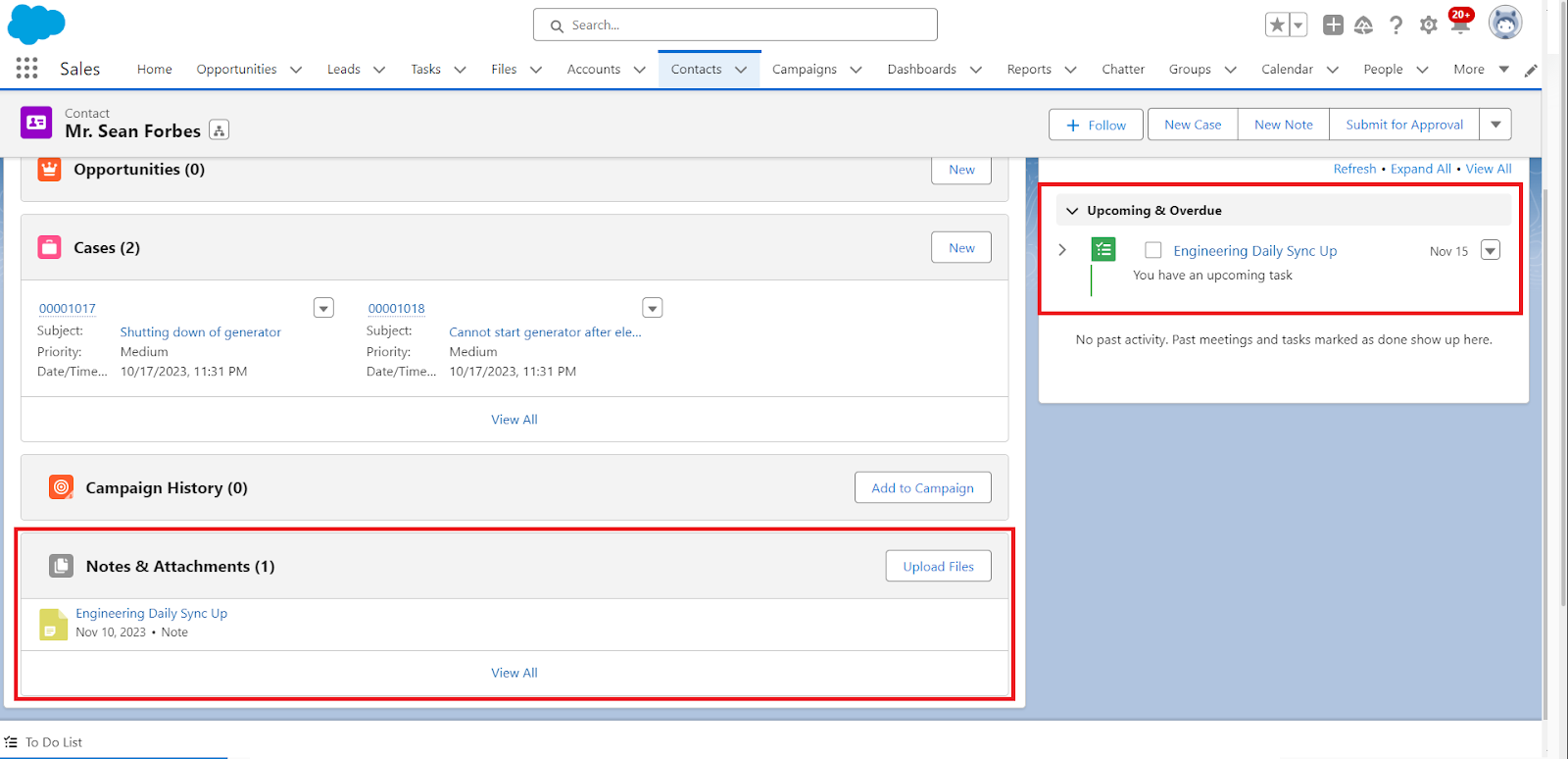The height and width of the screenshot is (759, 1568).
Task: Click Expand All in the activity timeline
Action: 1421,169
